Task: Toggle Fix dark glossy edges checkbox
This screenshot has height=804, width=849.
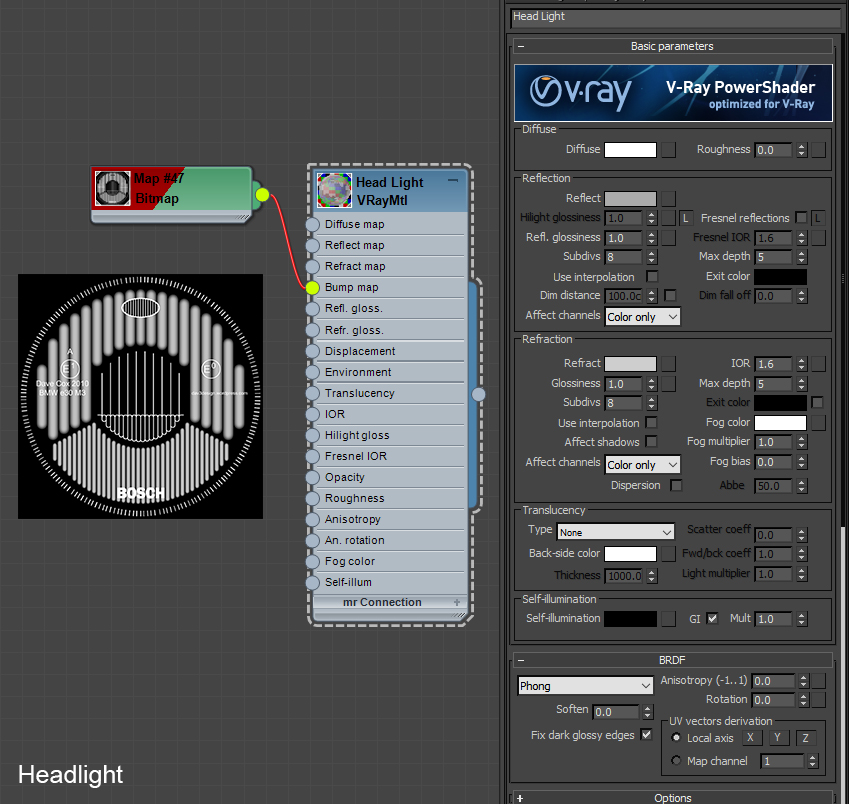Action: click(x=646, y=735)
